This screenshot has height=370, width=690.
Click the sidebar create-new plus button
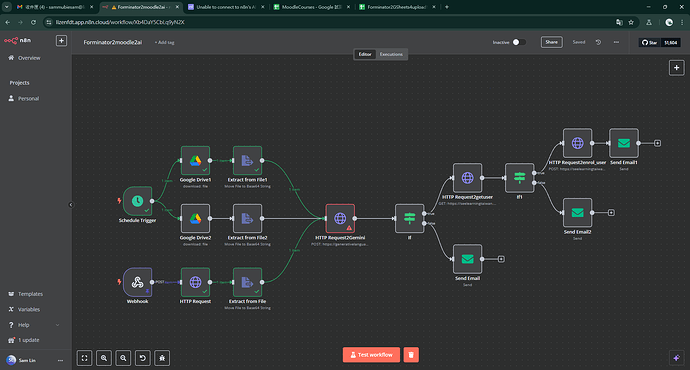[61, 40]
